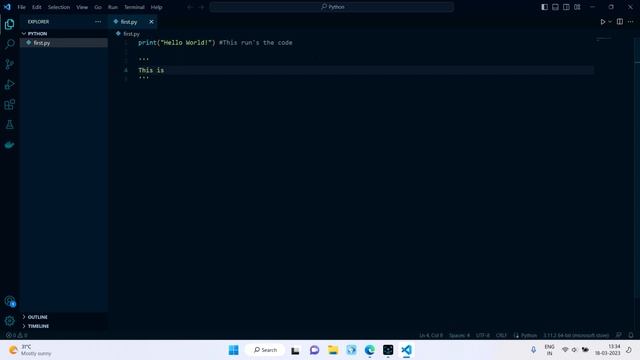Open the Help menu
Viewport: 640px width, 360px height.
[156, 7]
